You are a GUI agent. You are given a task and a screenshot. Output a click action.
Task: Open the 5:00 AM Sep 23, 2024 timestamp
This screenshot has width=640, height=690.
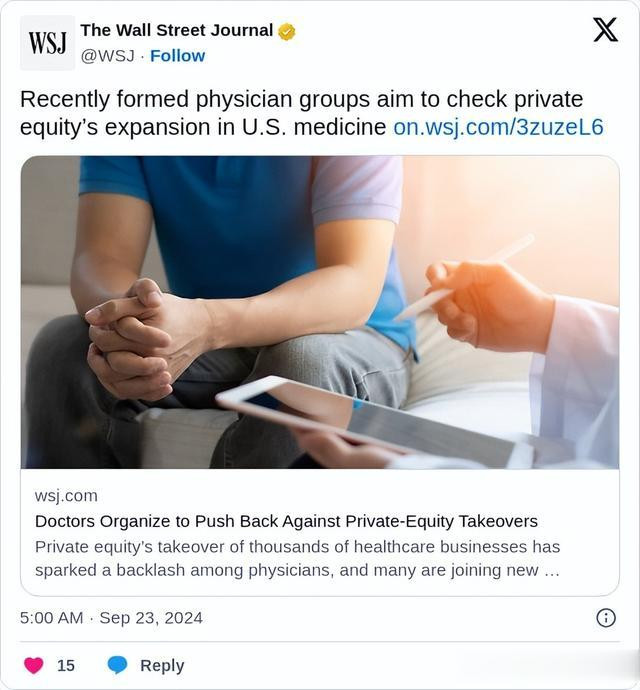click(x=111, y=618)
